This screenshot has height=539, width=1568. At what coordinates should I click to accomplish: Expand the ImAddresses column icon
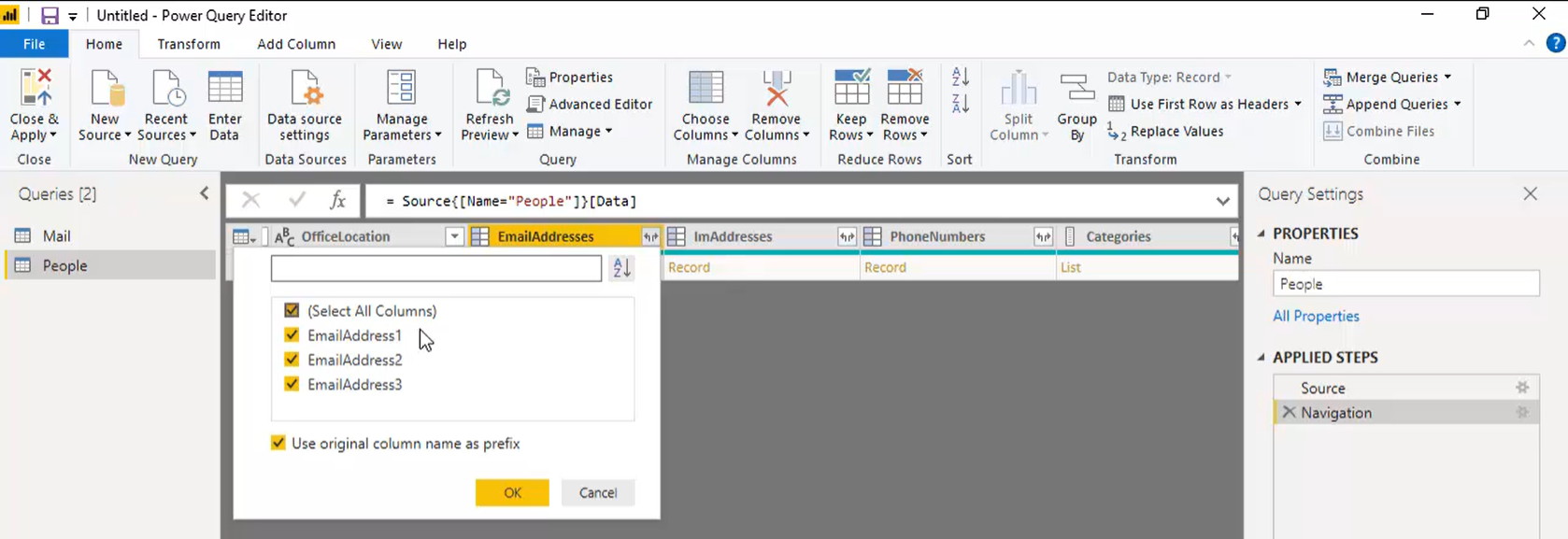pyautogui.click(x=847, y=237)
